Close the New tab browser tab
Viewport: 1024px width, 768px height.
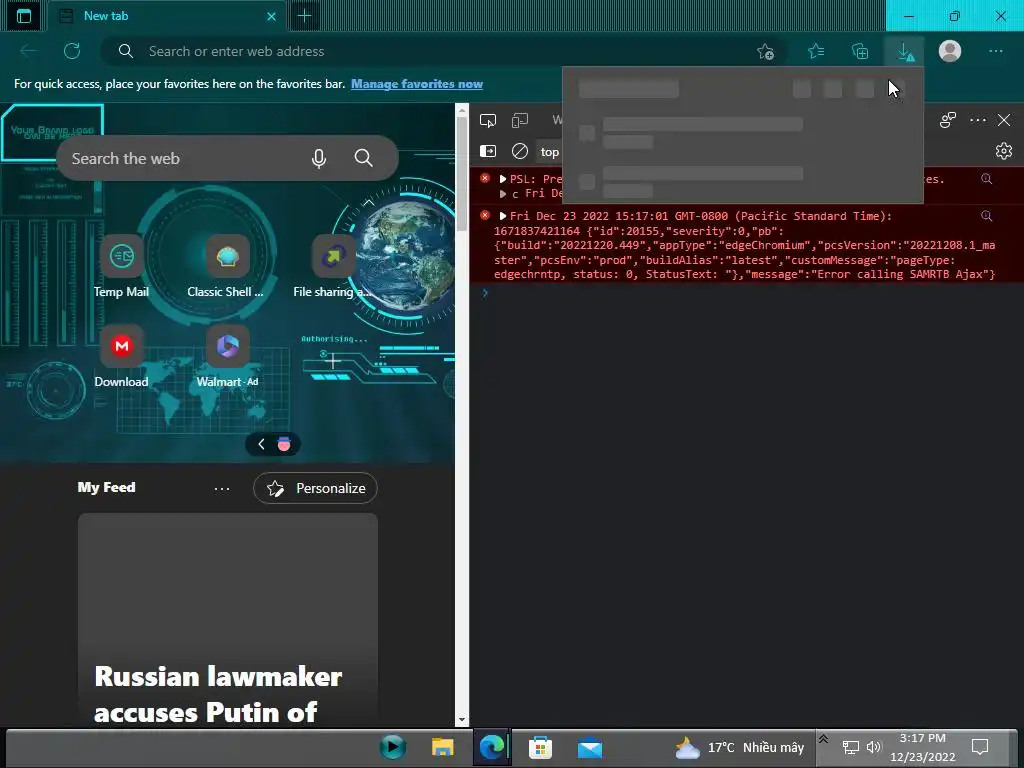[271, 16]
